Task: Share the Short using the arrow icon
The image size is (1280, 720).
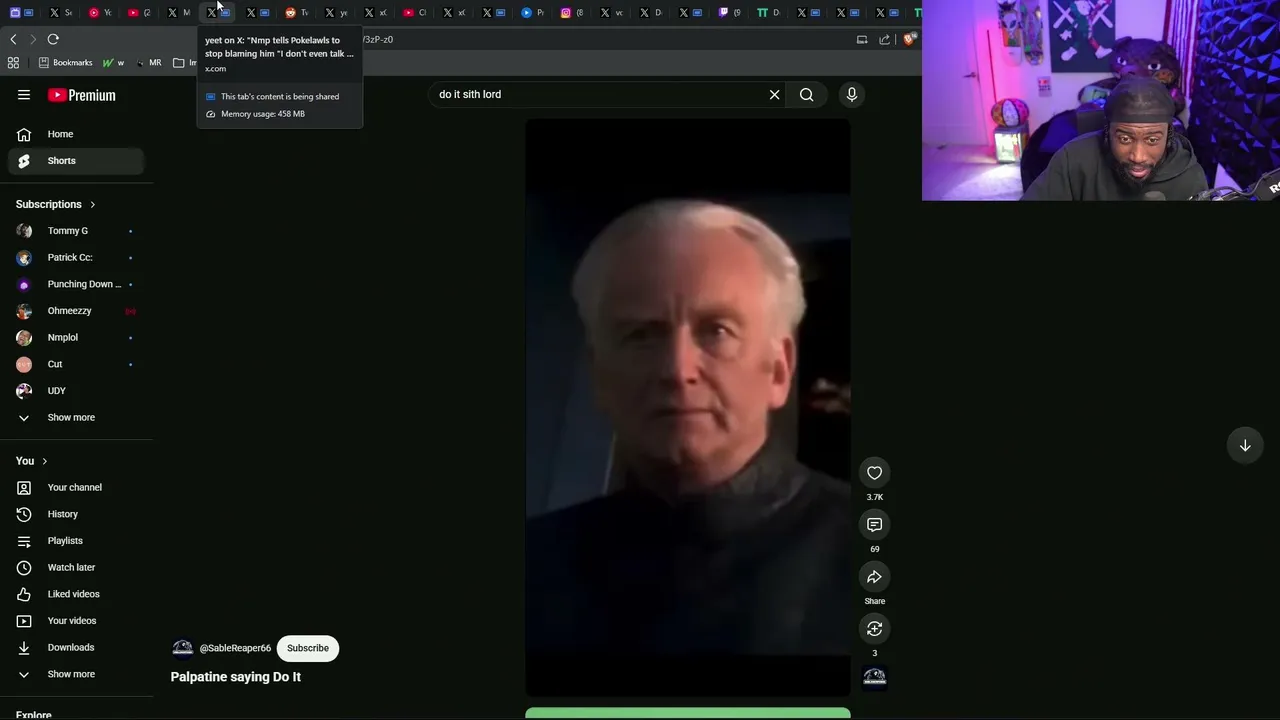Action: [x=875, y=577]
